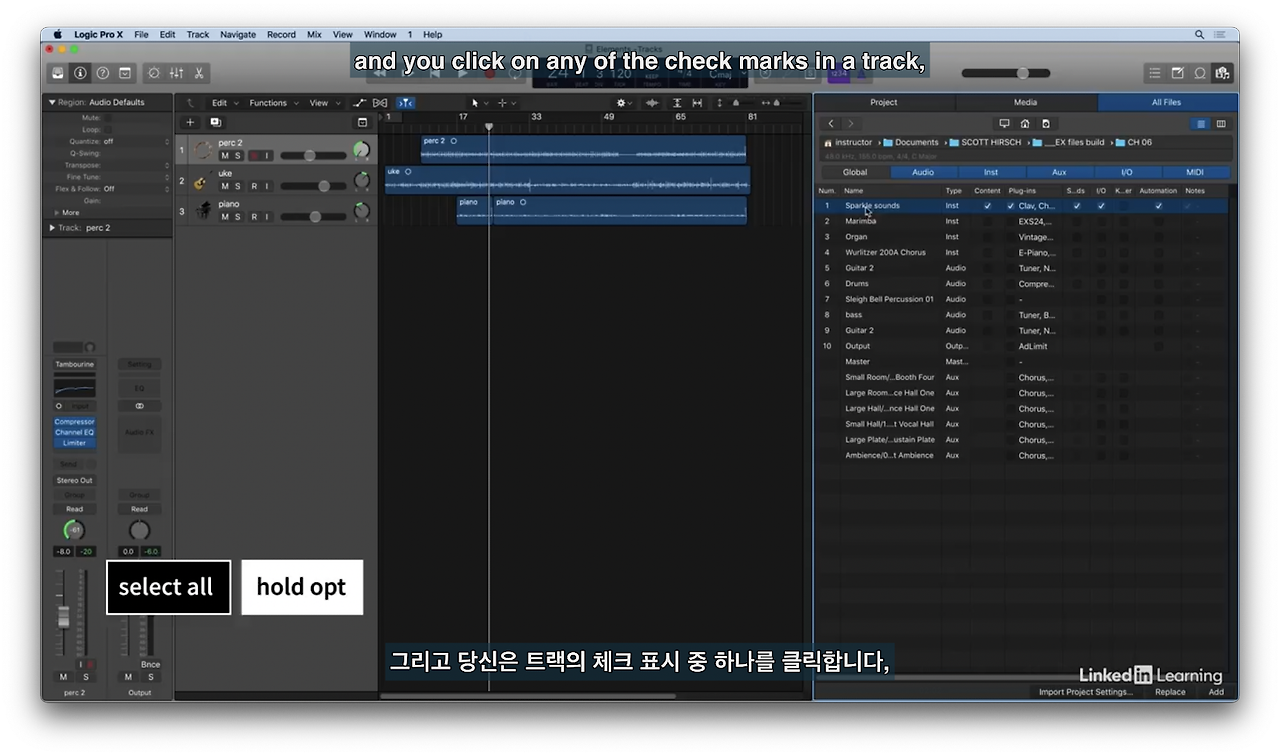
Task: Toggle the Global filter button
Action: (855, 172)
